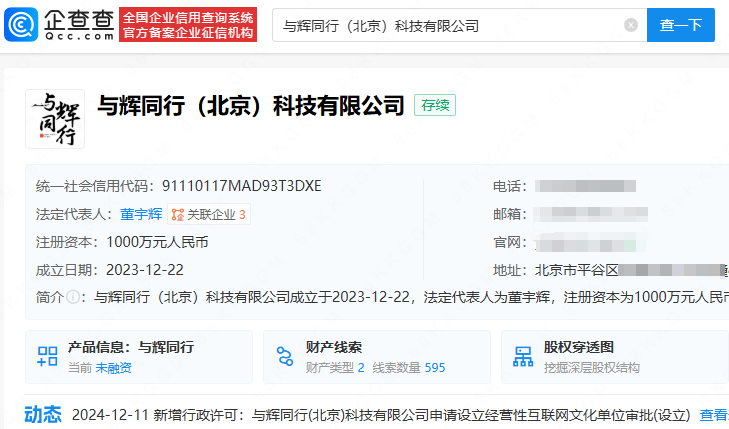Open the 财产线索 card
The width and height of the screenshot is (729, 429).
point(377,357)
